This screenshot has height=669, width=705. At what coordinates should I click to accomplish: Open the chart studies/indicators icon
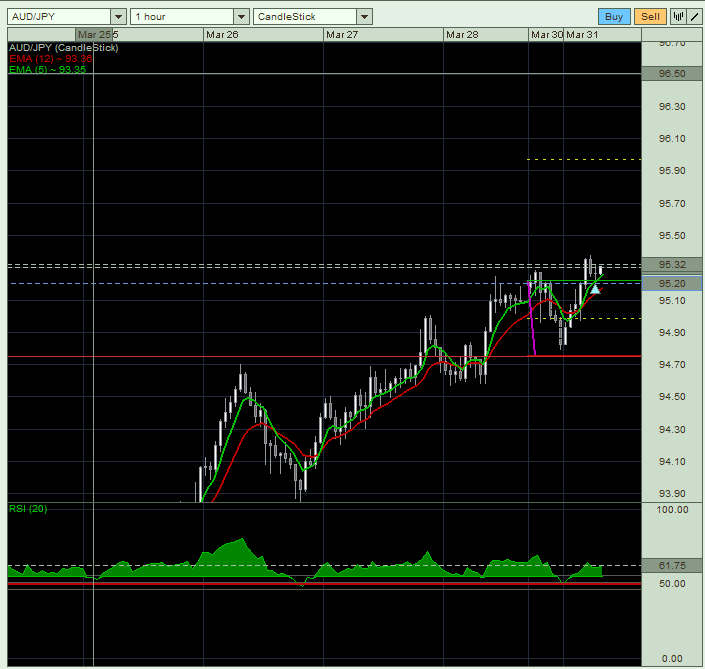click(678, 17)
